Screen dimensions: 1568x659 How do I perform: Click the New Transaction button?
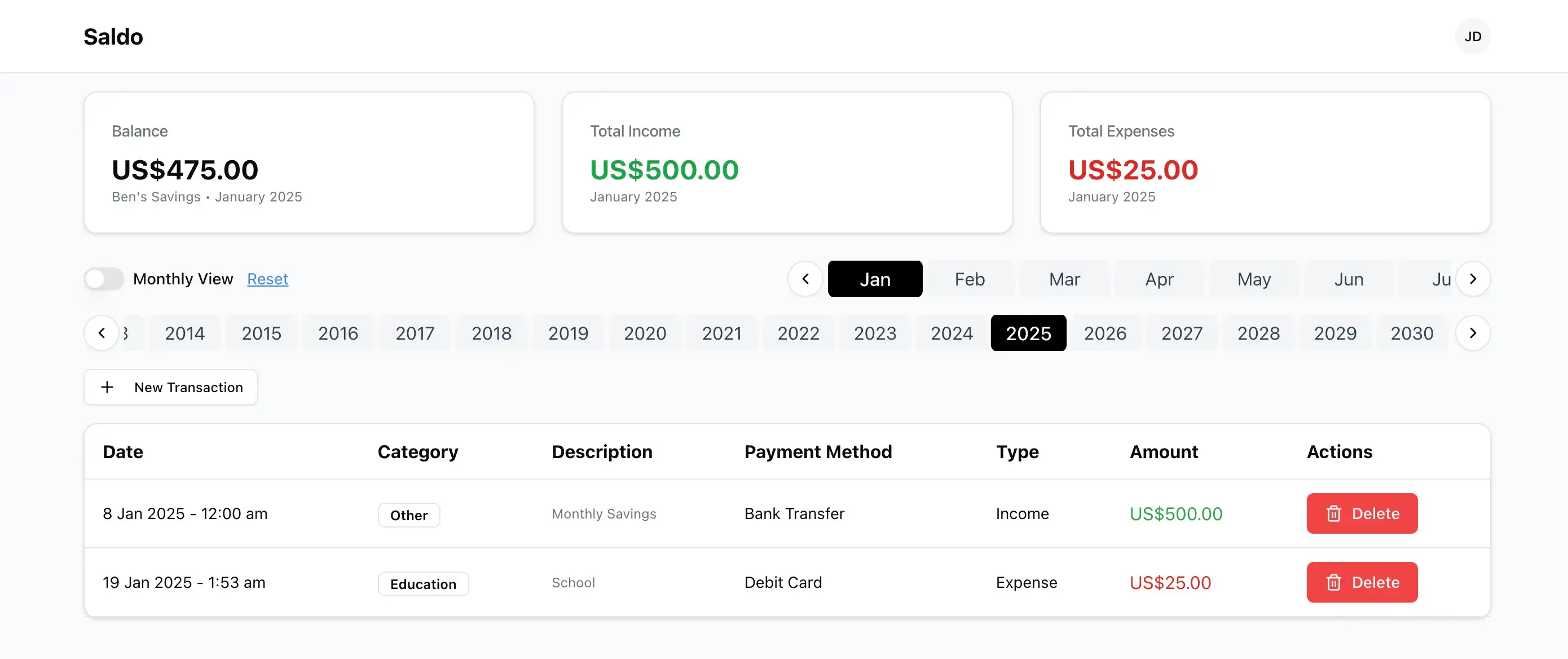170,386
